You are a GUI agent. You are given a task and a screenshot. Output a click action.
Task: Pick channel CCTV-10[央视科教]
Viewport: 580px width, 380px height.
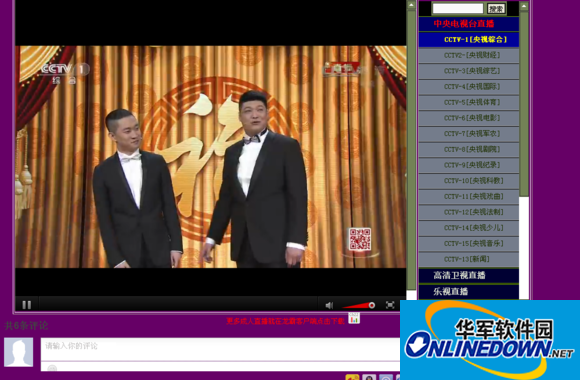[x=469, y=181]
